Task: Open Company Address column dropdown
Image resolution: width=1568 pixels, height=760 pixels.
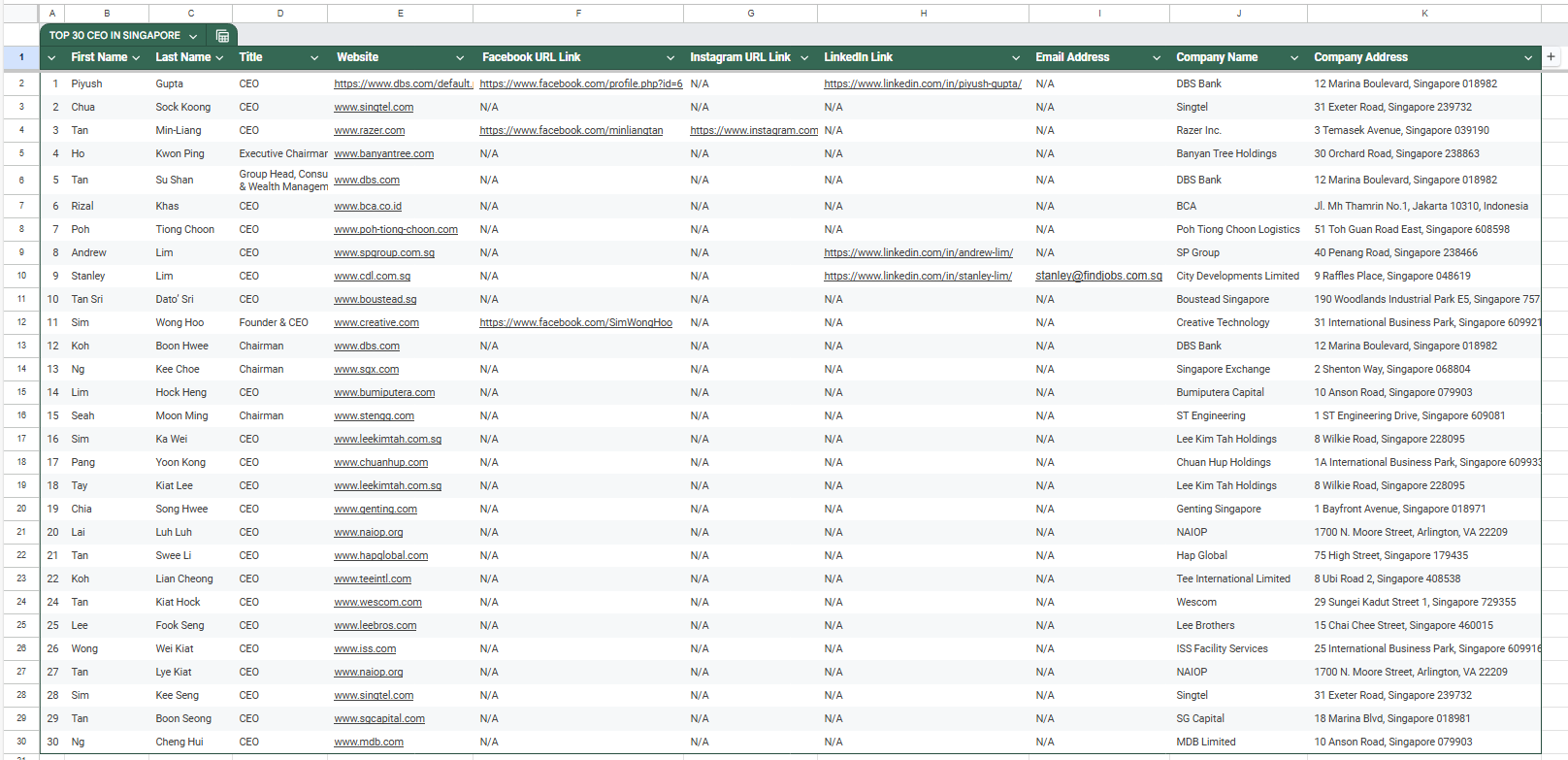Action: [1528, 58]
